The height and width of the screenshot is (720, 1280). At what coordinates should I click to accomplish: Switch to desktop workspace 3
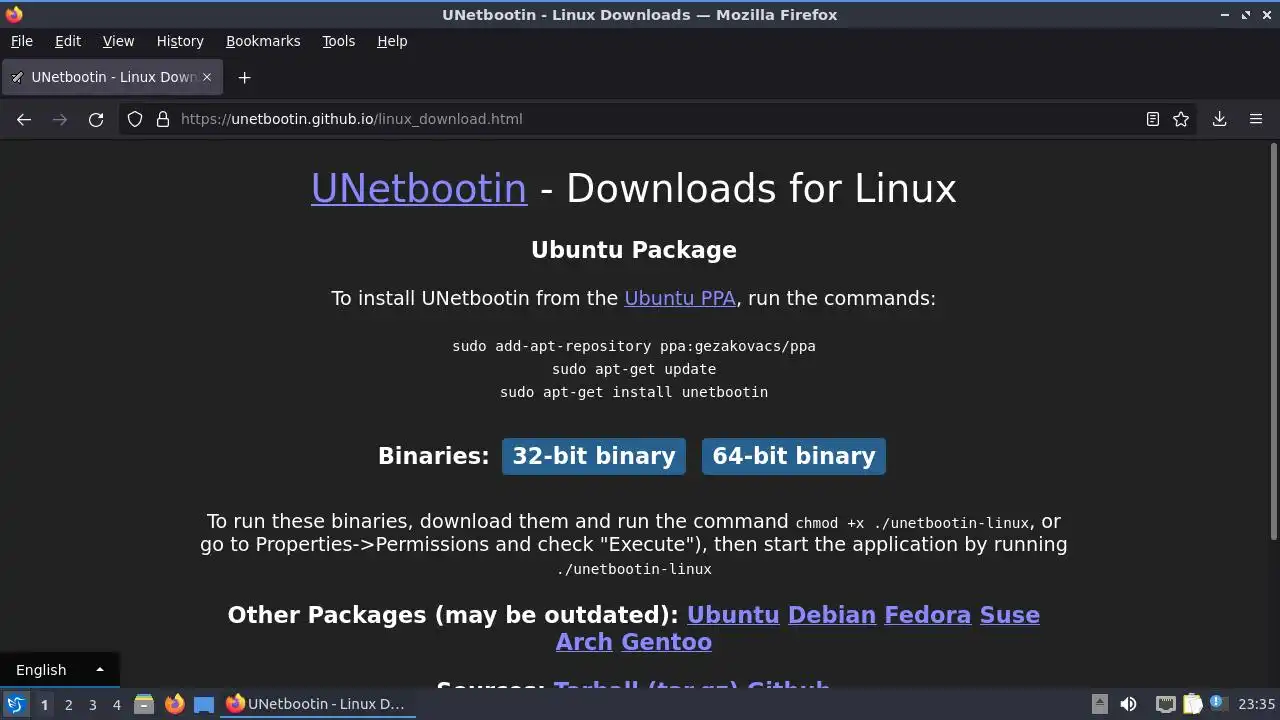tap(92, 704)
